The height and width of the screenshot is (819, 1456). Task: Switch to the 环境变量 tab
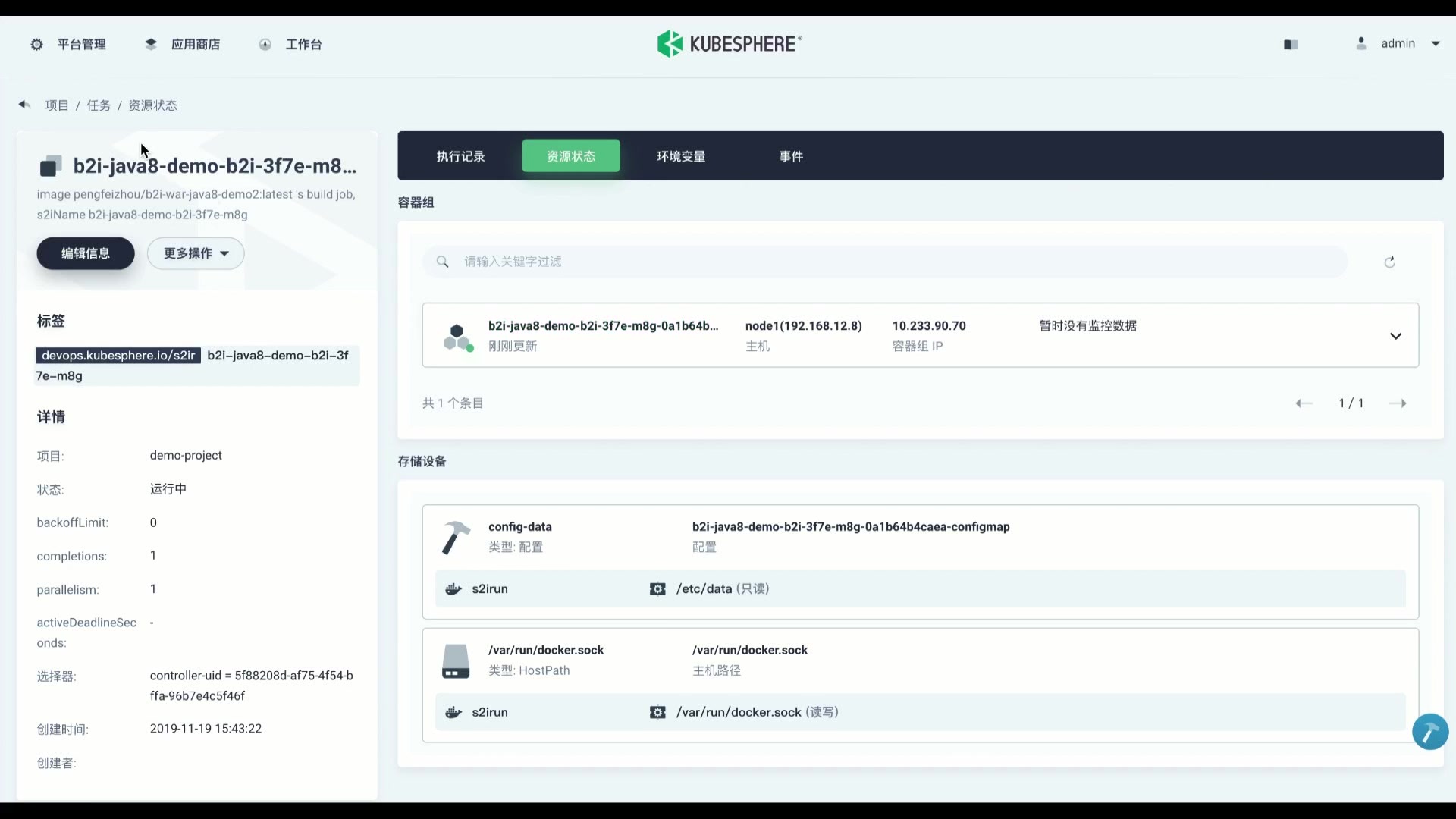(679, 156)
